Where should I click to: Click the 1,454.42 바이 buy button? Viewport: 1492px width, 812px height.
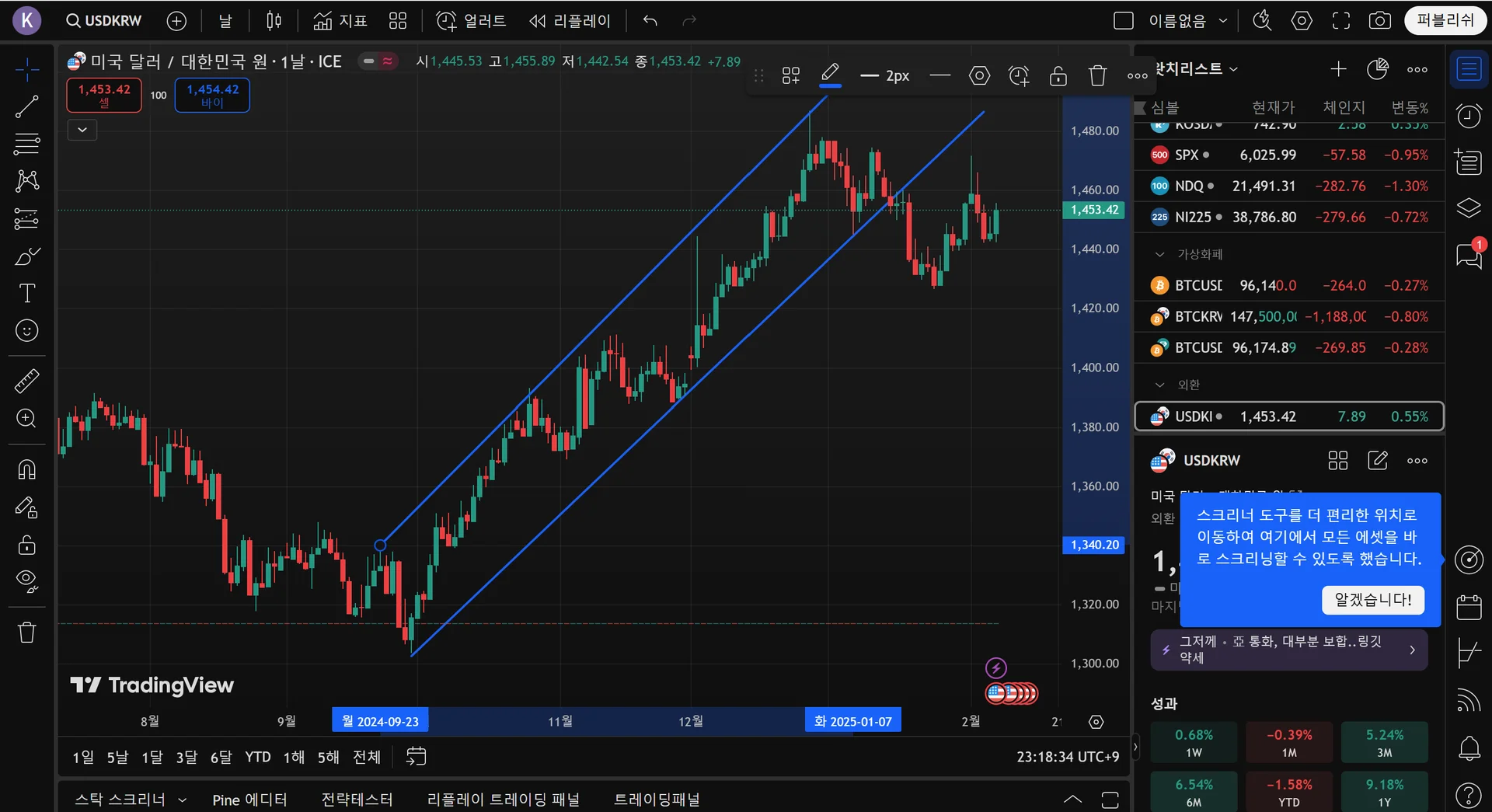pyautogui.click(x=212, y=95)
